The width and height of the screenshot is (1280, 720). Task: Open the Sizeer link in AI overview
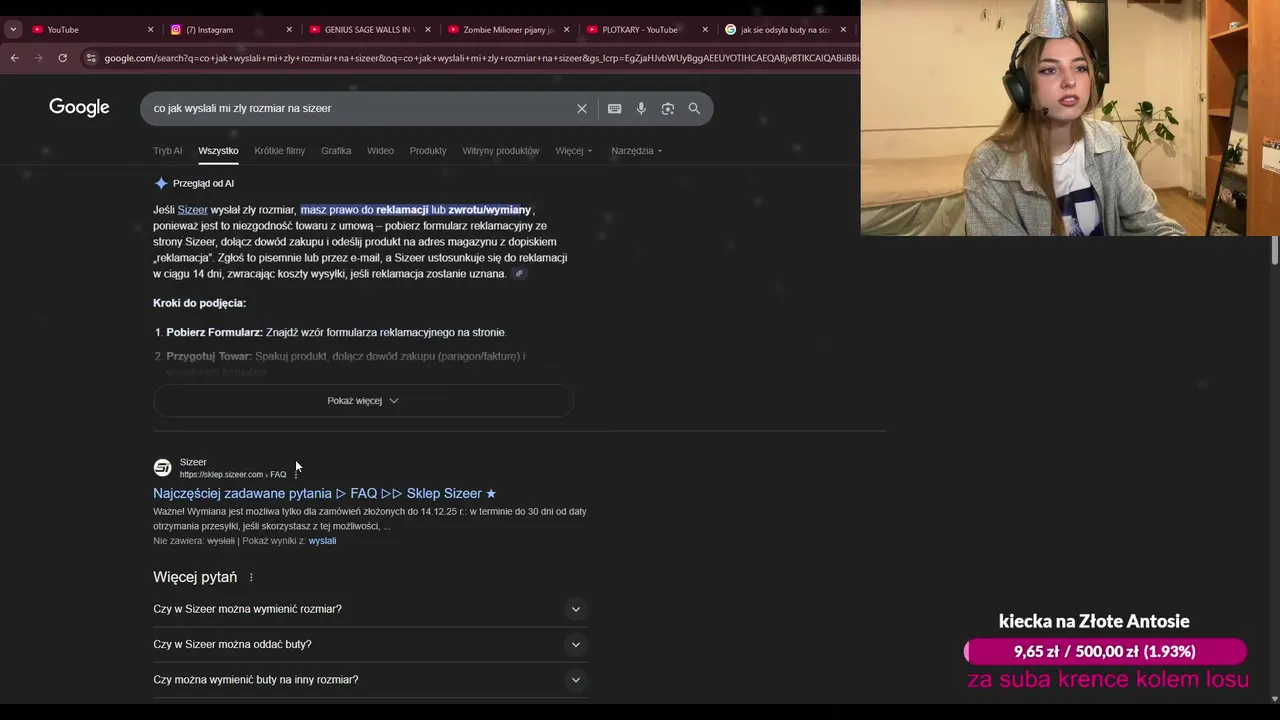[x=192, y=210]
